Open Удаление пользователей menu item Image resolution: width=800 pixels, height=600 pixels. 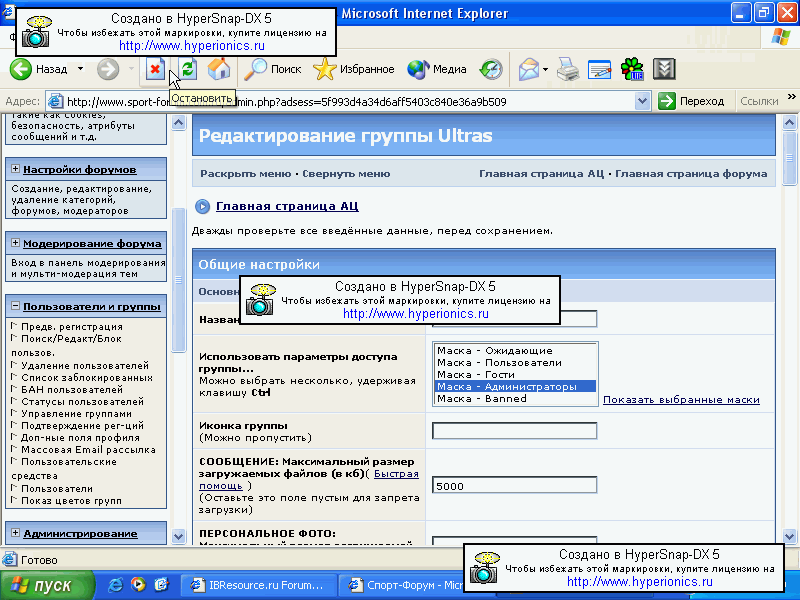pos(85,365)
